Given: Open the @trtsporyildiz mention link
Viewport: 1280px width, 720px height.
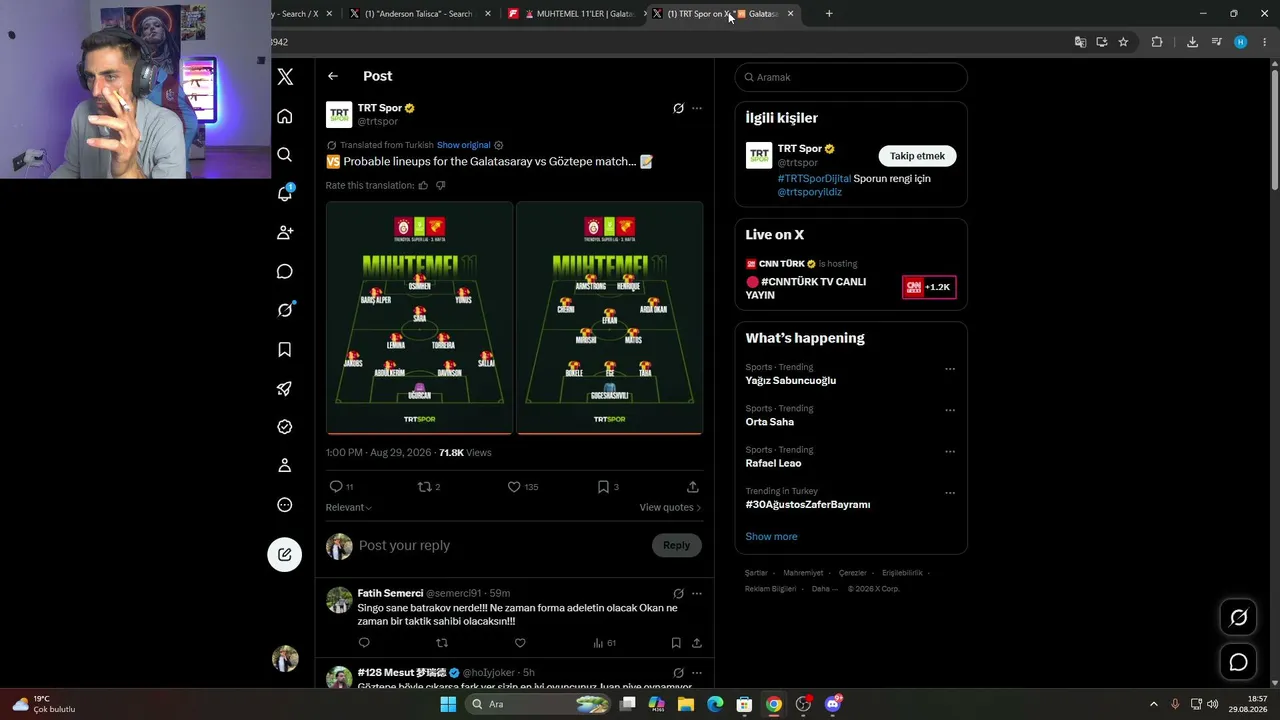Looking at the screenshot, I should [810, 192].
